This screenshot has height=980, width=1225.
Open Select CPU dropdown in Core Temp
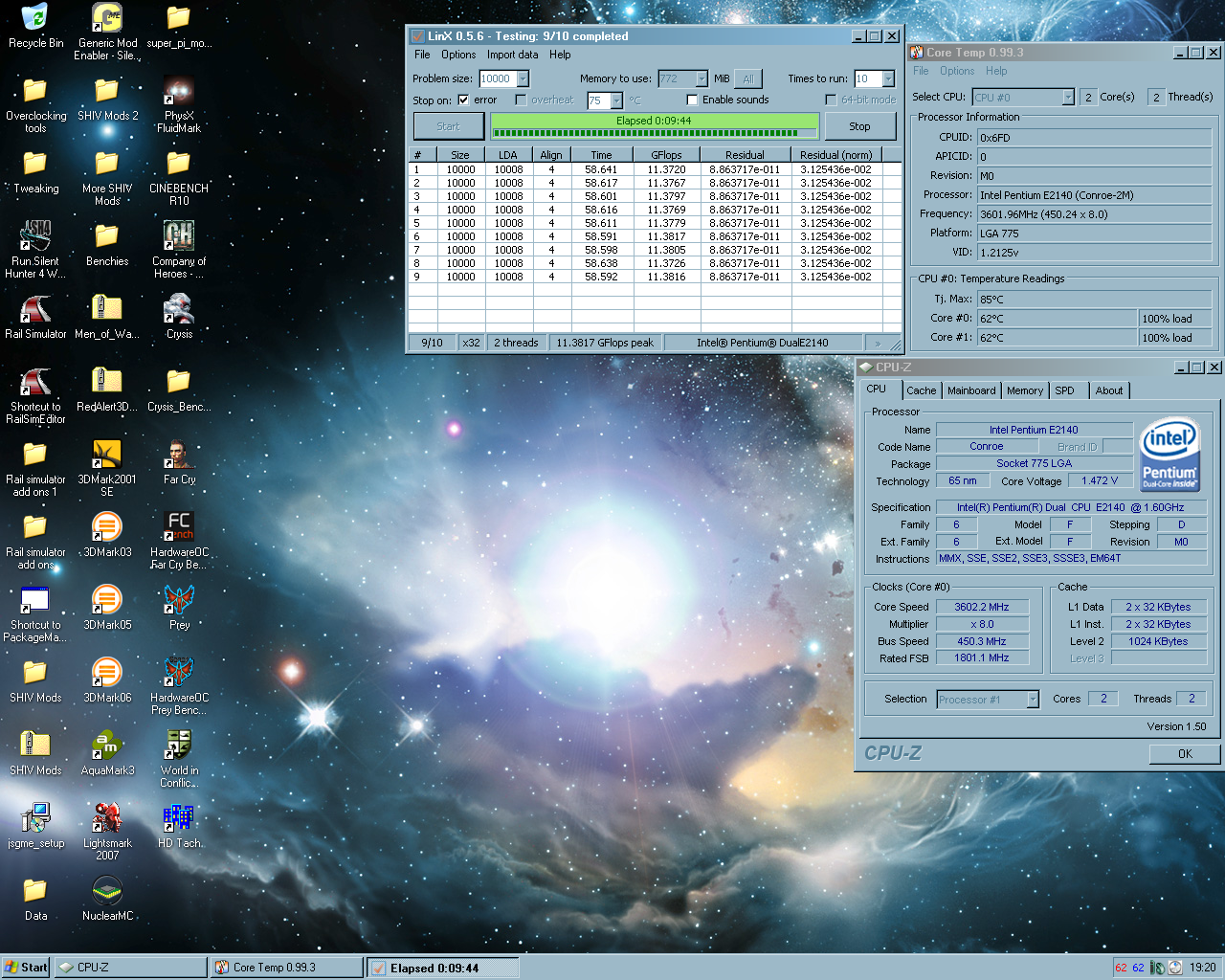[1068, 97]
